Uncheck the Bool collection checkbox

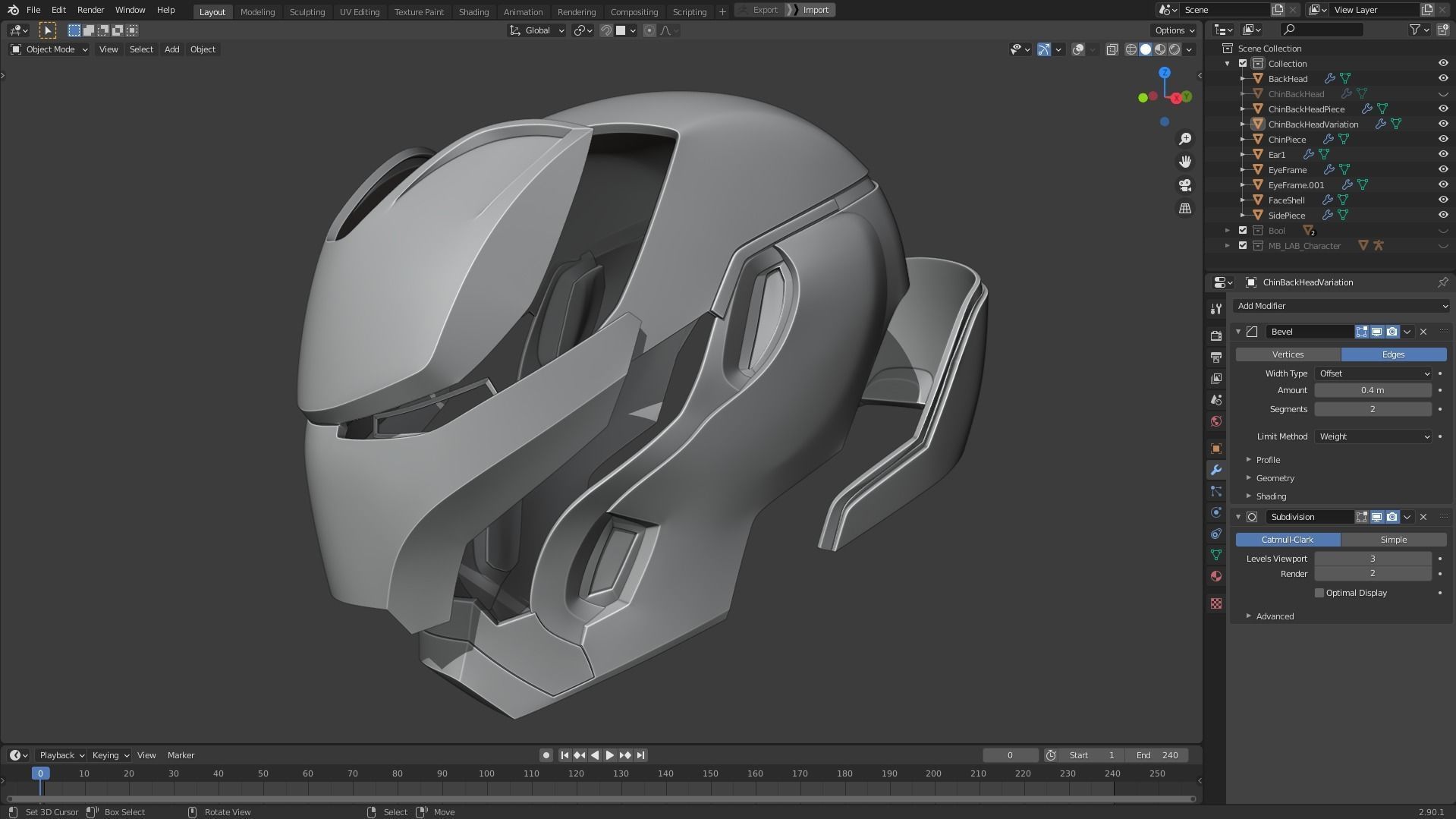[1243, 230]
